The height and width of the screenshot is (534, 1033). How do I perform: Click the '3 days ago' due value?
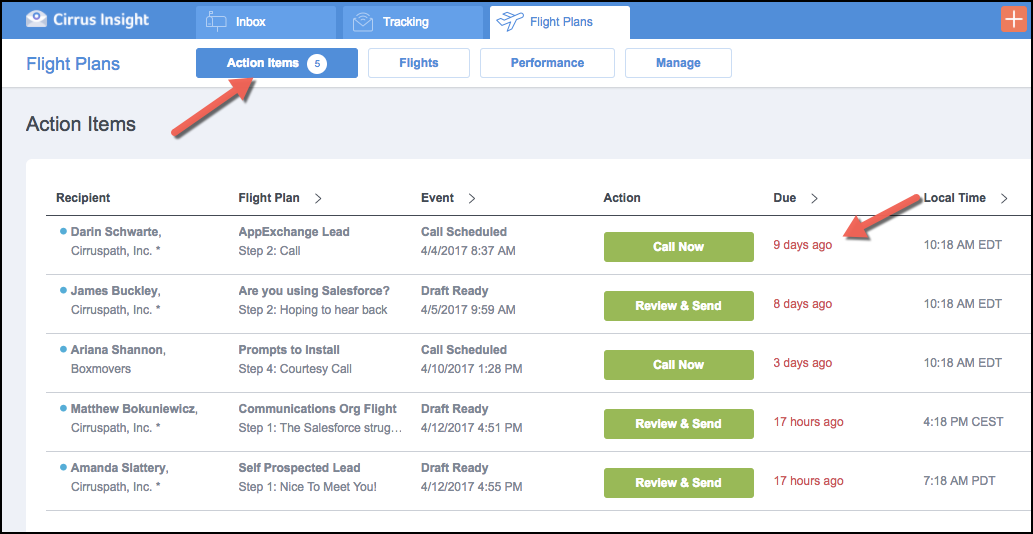point(802,363)
